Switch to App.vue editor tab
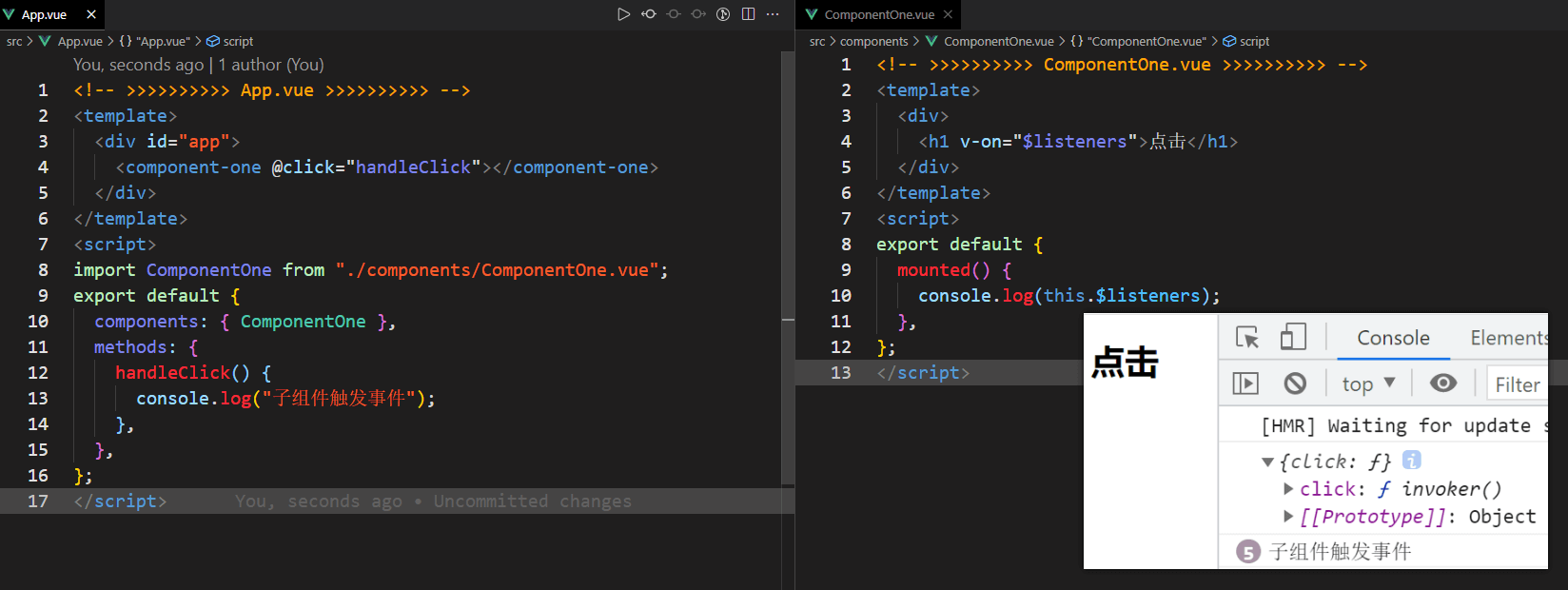 (x=44, y=14)
